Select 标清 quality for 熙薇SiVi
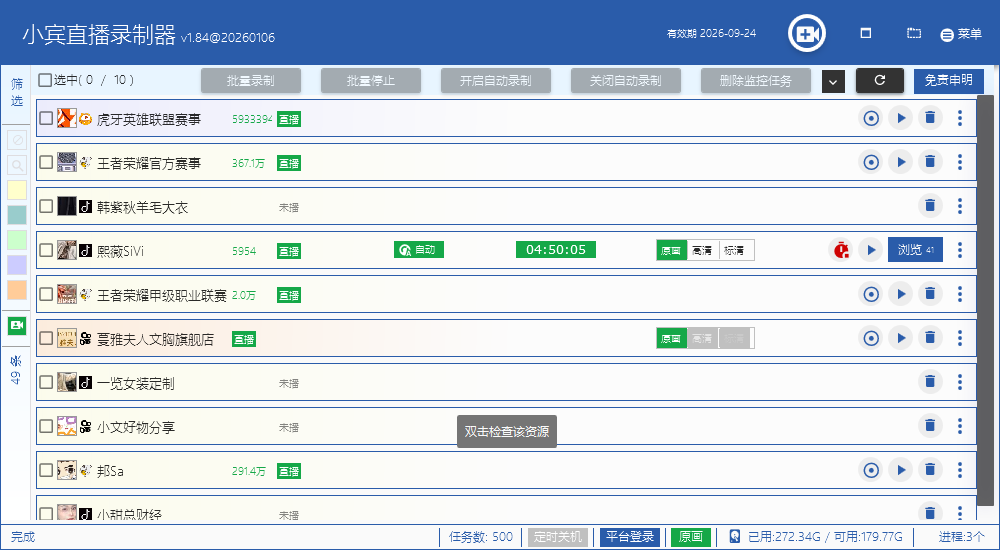 click(x=735, y=251)
